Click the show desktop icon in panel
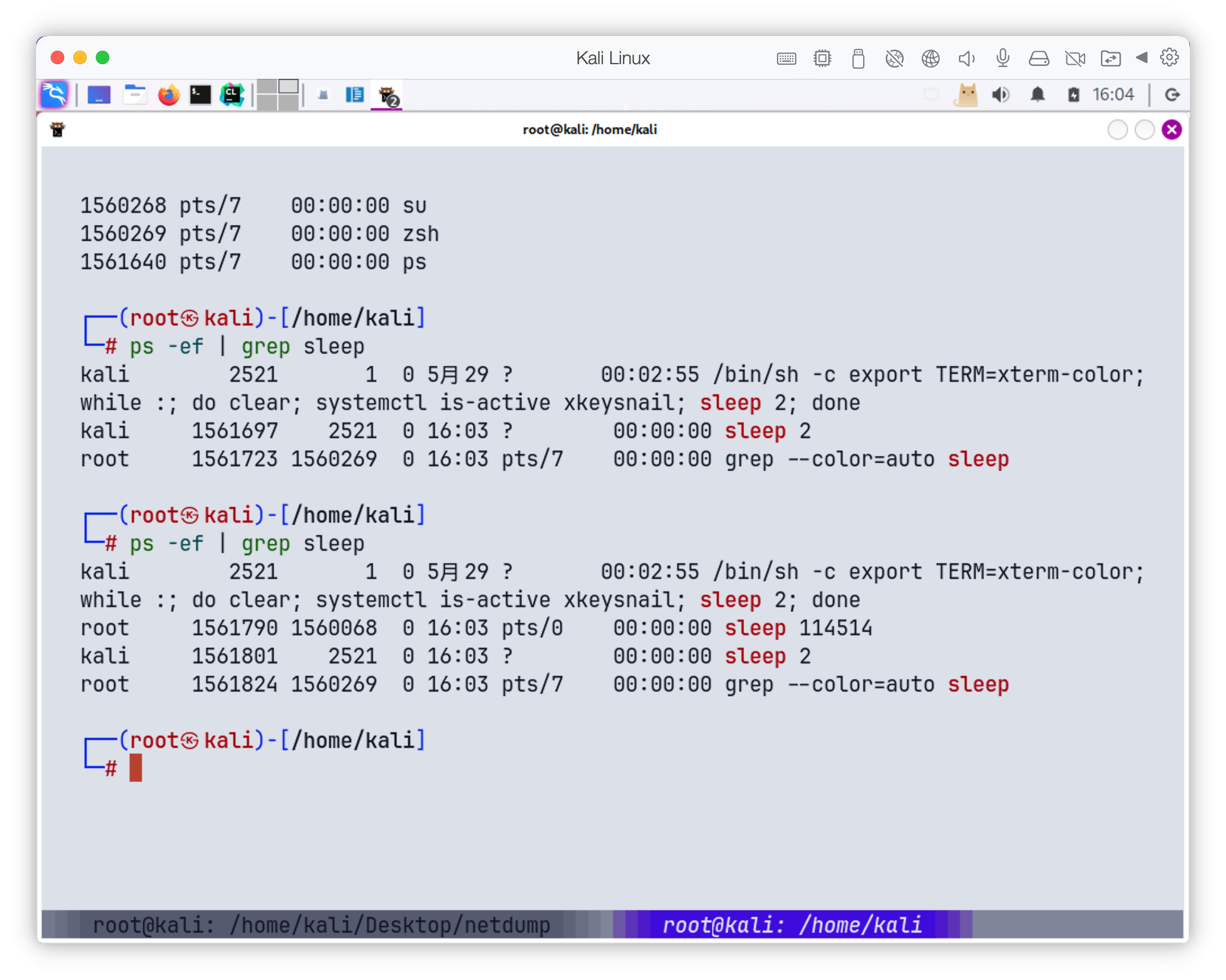This screenshot has width=1226, height=980. [99, 95]
